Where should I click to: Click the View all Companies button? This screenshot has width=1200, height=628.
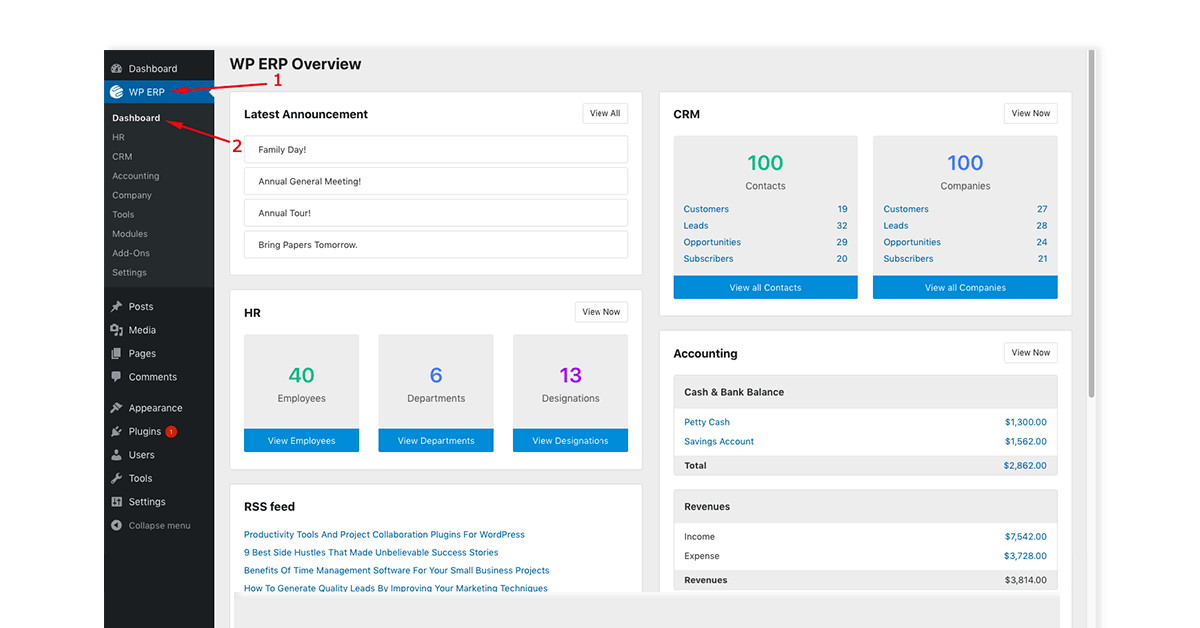[x=965, y=288]
